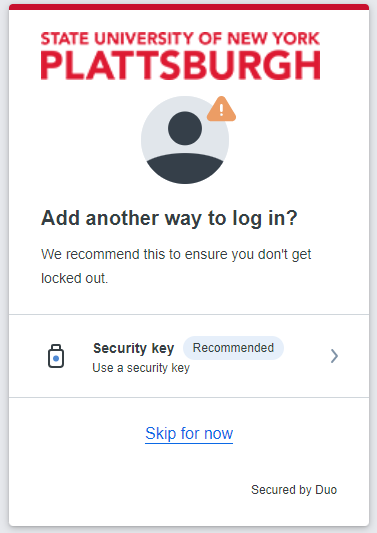Image resolution: width=377 pixels, height=533 pixels.
Task: Click the red bar at top of card
Action: point(189,7)
